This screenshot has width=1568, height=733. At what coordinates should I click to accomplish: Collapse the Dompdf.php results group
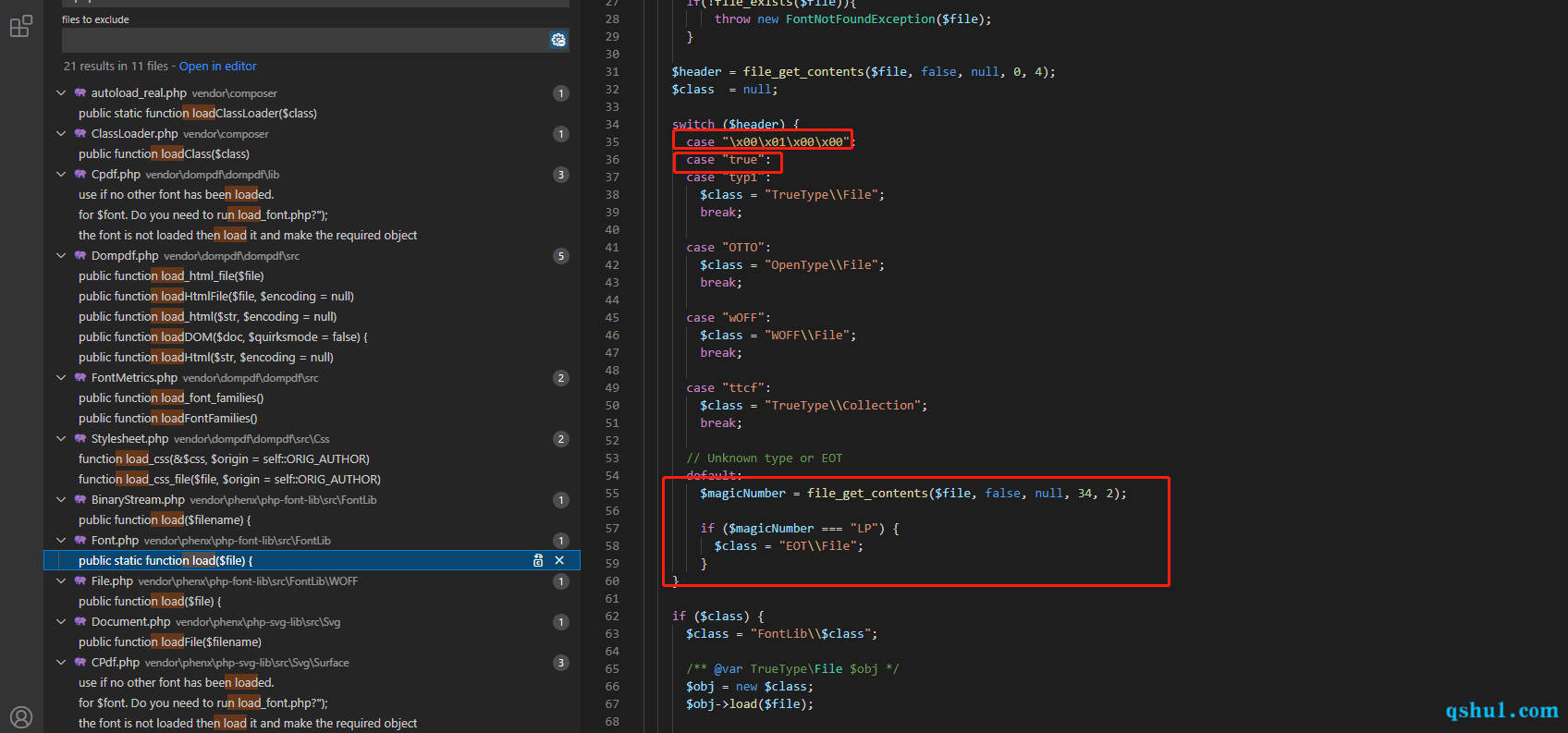pos(61,255)
